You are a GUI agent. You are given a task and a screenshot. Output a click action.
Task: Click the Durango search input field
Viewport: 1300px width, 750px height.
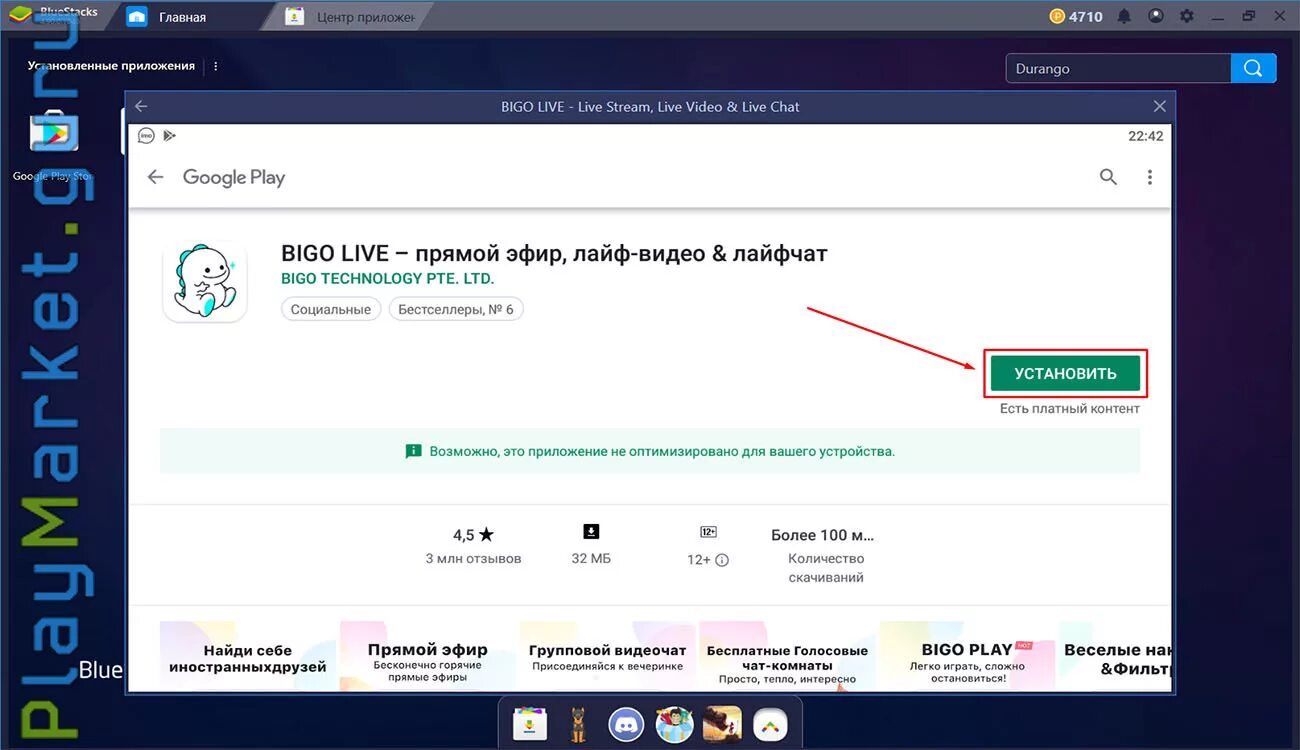[x=1118, y=68]
